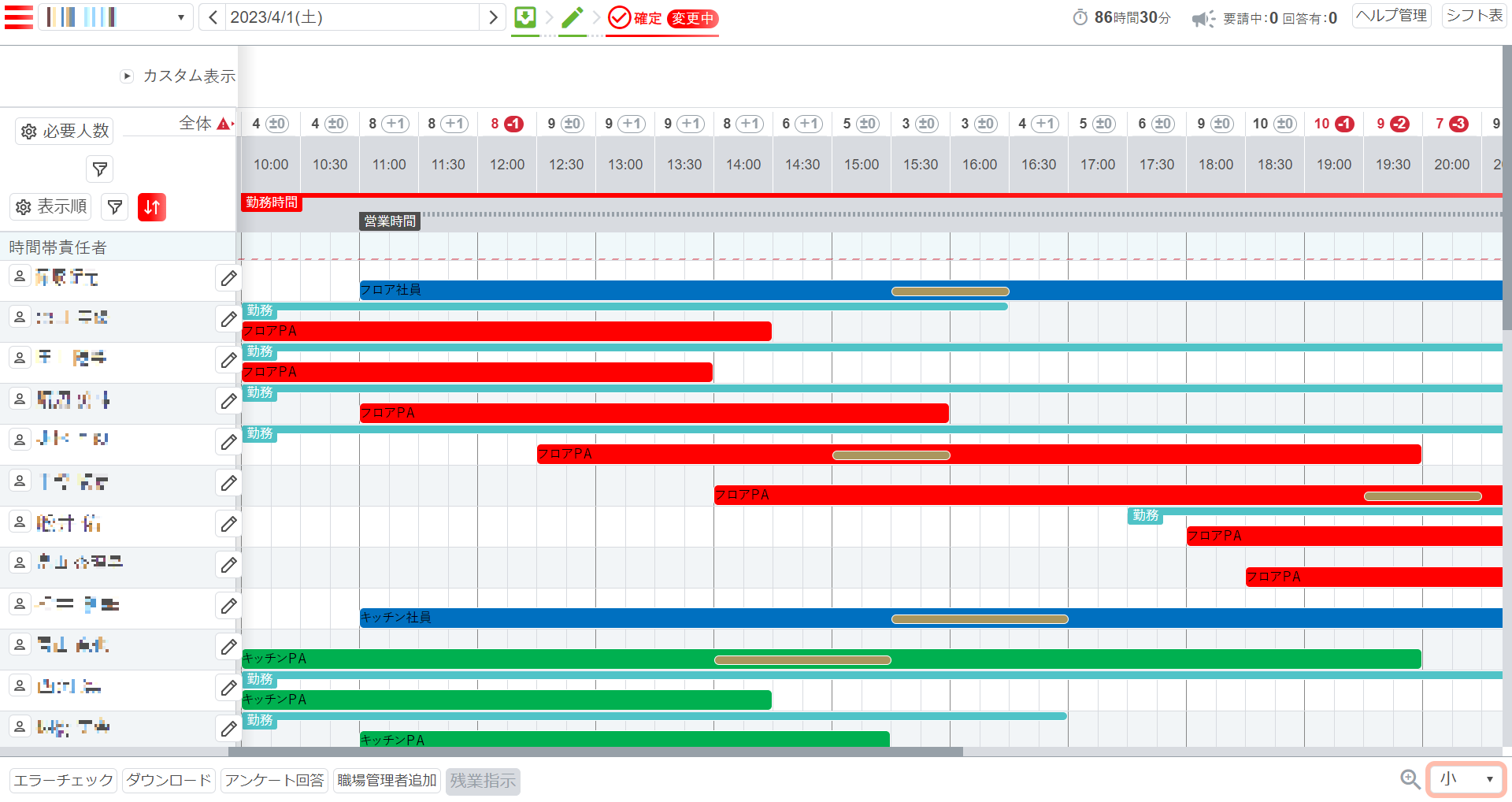Click the date field 2023/4/1(土)
The image size is (1512, 802).
(352, 17)
